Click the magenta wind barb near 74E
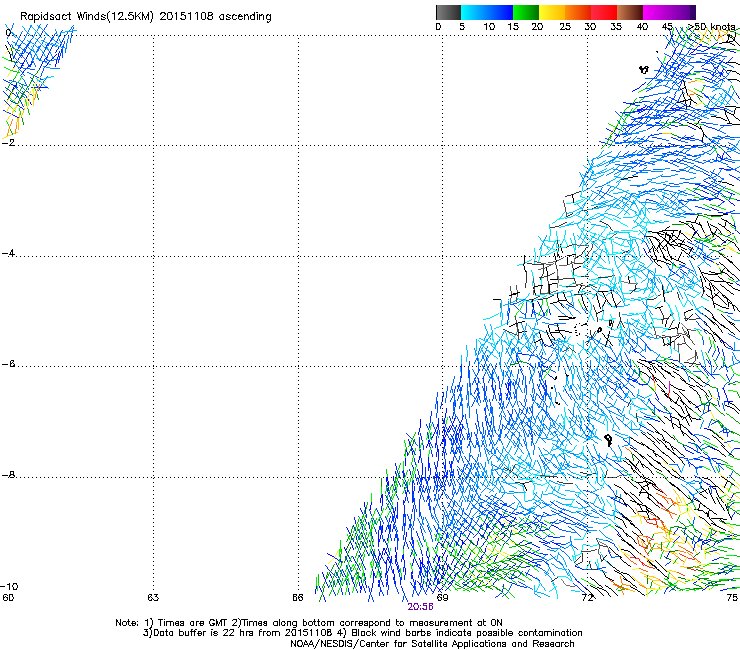The image size is (740, 650). click(669, 388)
